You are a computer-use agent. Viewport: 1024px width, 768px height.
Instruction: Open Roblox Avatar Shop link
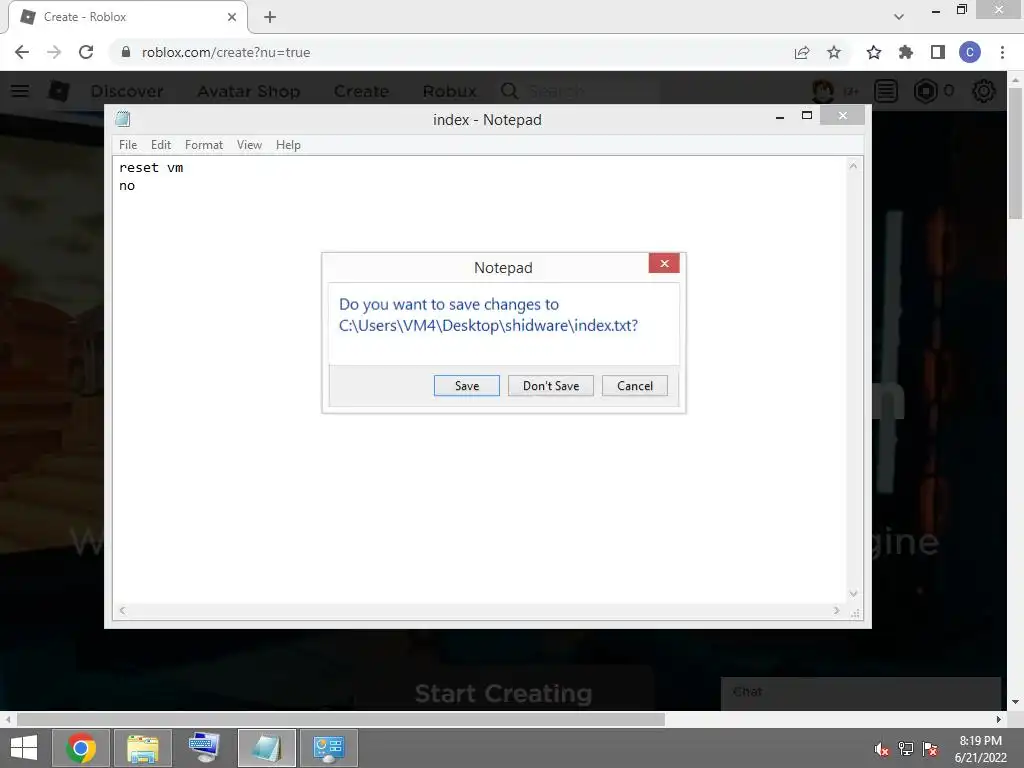click(249, 91)
